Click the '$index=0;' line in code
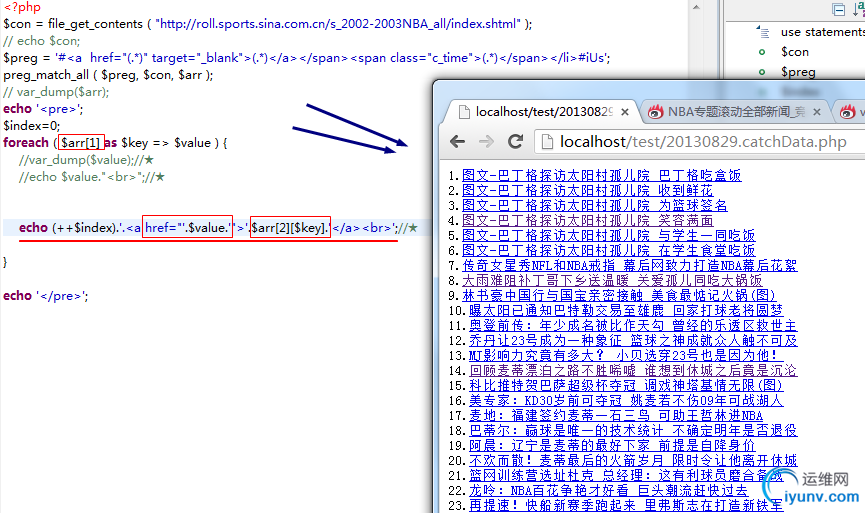 coord(31,126)
